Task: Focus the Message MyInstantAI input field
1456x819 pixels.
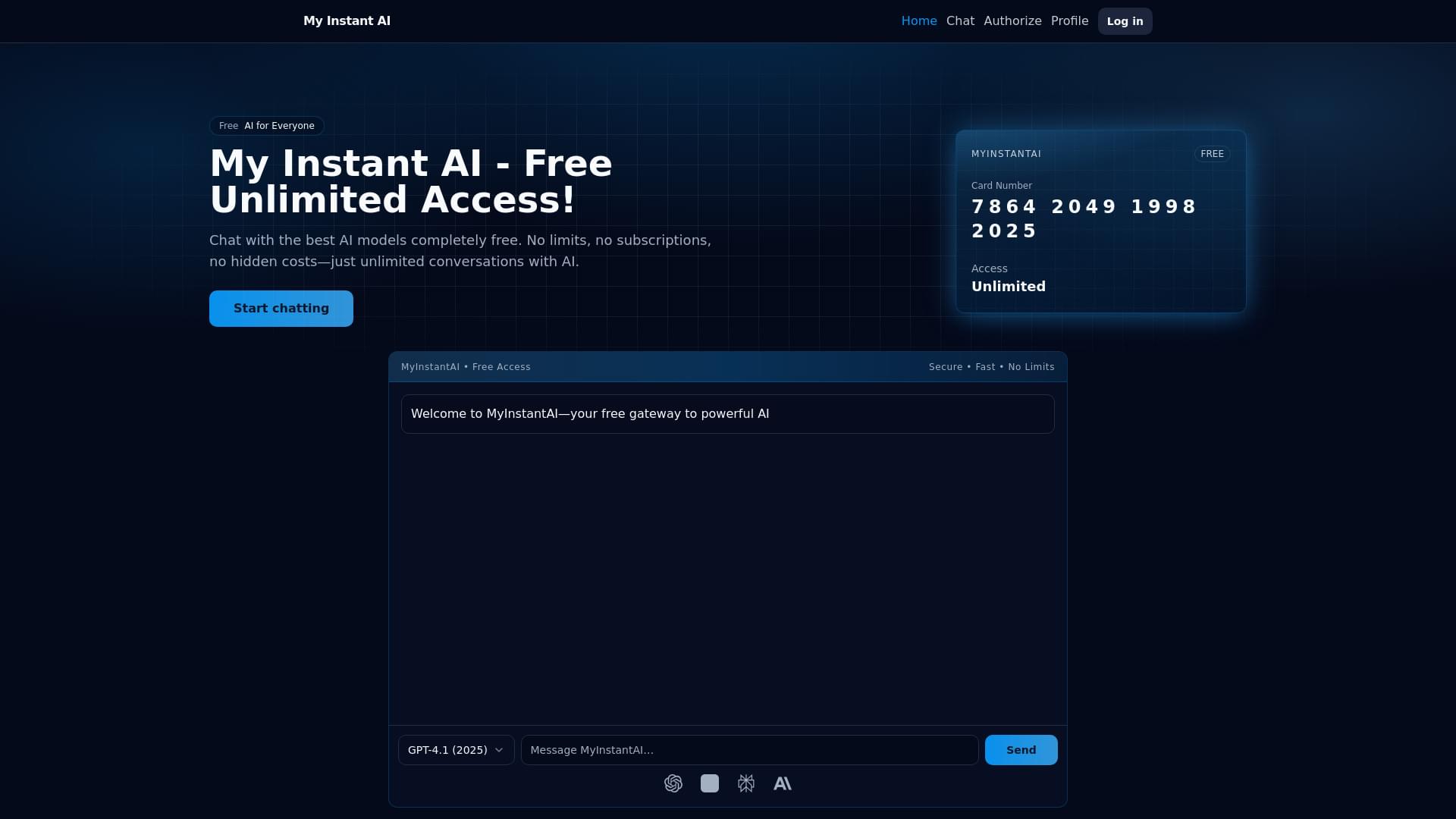Action: (x=748, y=750)
